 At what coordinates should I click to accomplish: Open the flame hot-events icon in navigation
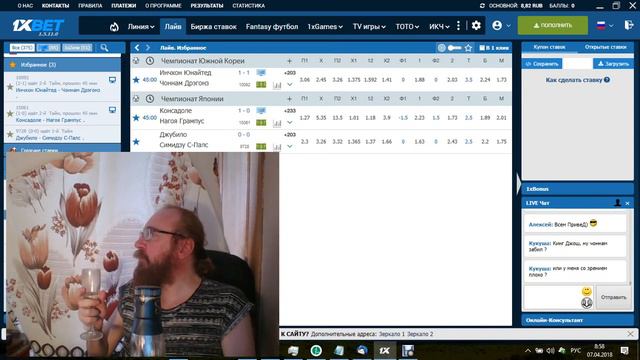pyautogui.click(x=114, y=27)
